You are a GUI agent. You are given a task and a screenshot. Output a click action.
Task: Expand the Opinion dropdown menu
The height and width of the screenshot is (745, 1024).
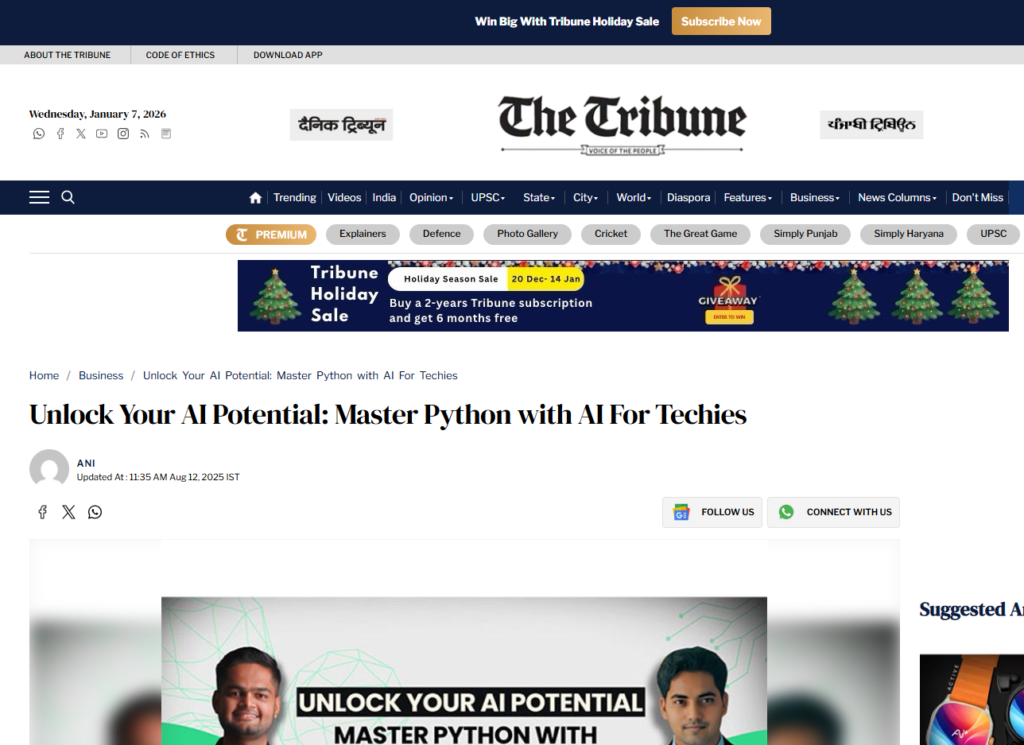click(x=431, y=197)
